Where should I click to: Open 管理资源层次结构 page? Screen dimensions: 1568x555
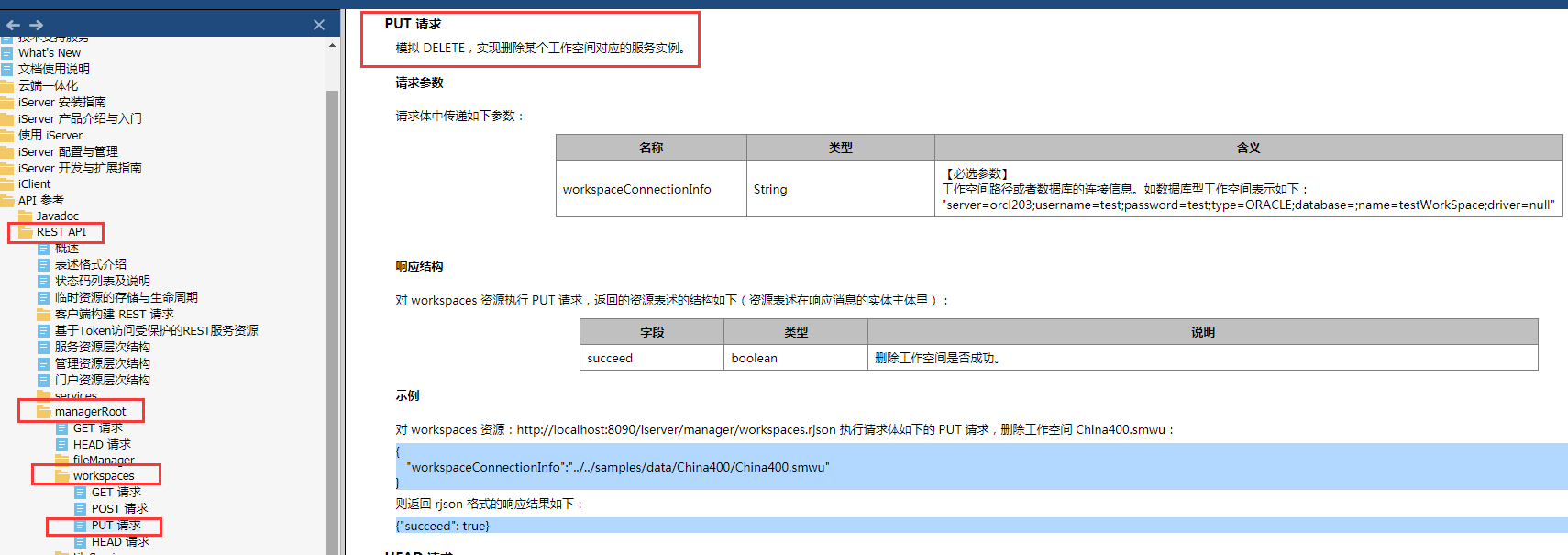(103, 363)
